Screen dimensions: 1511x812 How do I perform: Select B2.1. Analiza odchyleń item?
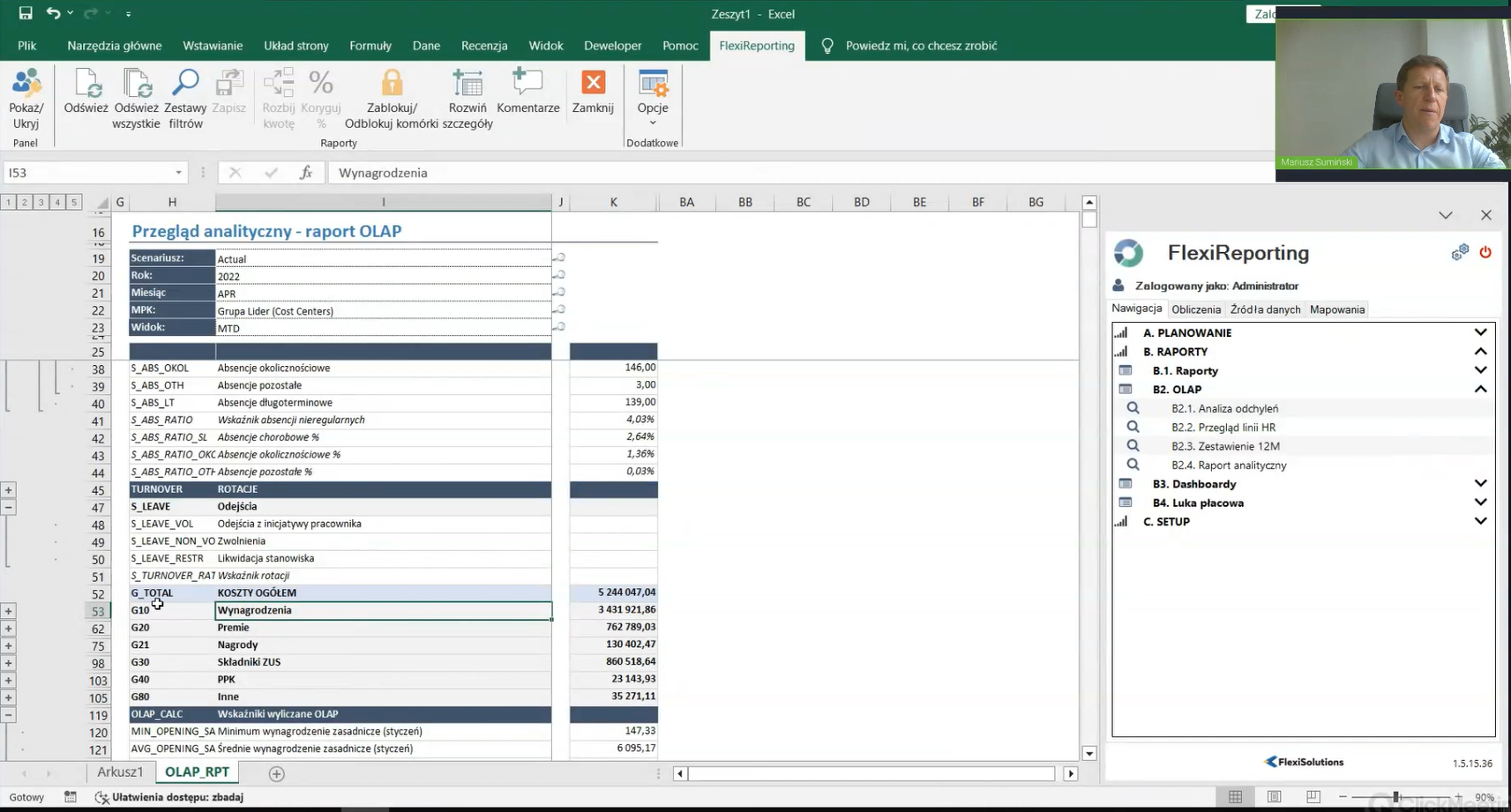click(x=1224, y=408)
